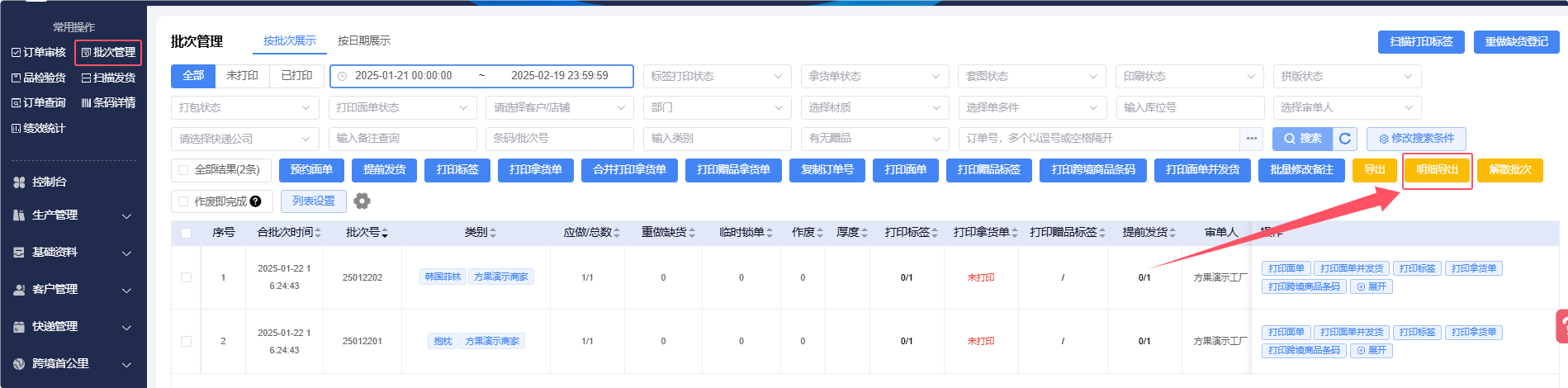Click the 输入备注查询 input field

tap(402, 139)
